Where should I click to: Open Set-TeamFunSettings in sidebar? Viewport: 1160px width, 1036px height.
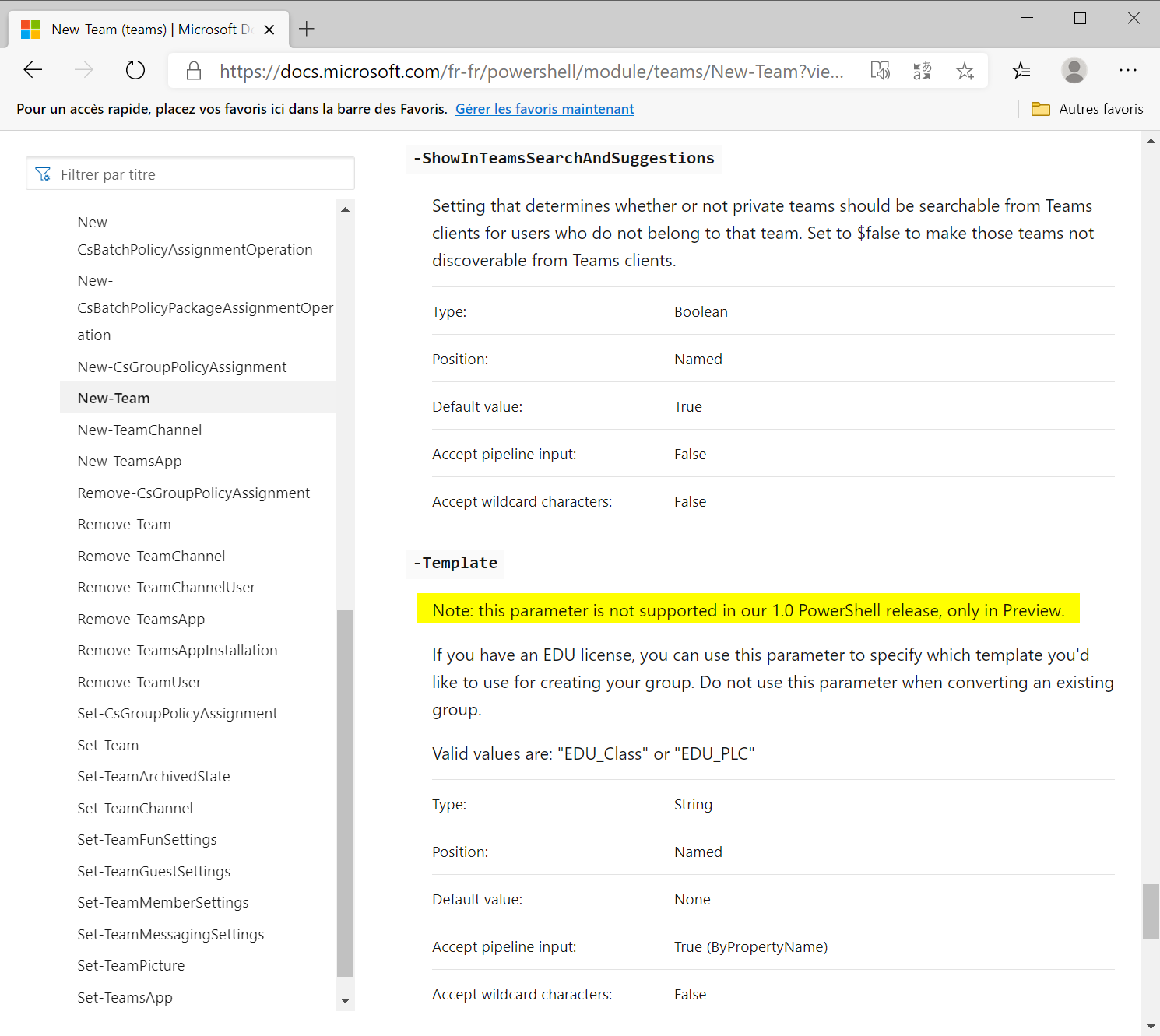click(147, 840)
